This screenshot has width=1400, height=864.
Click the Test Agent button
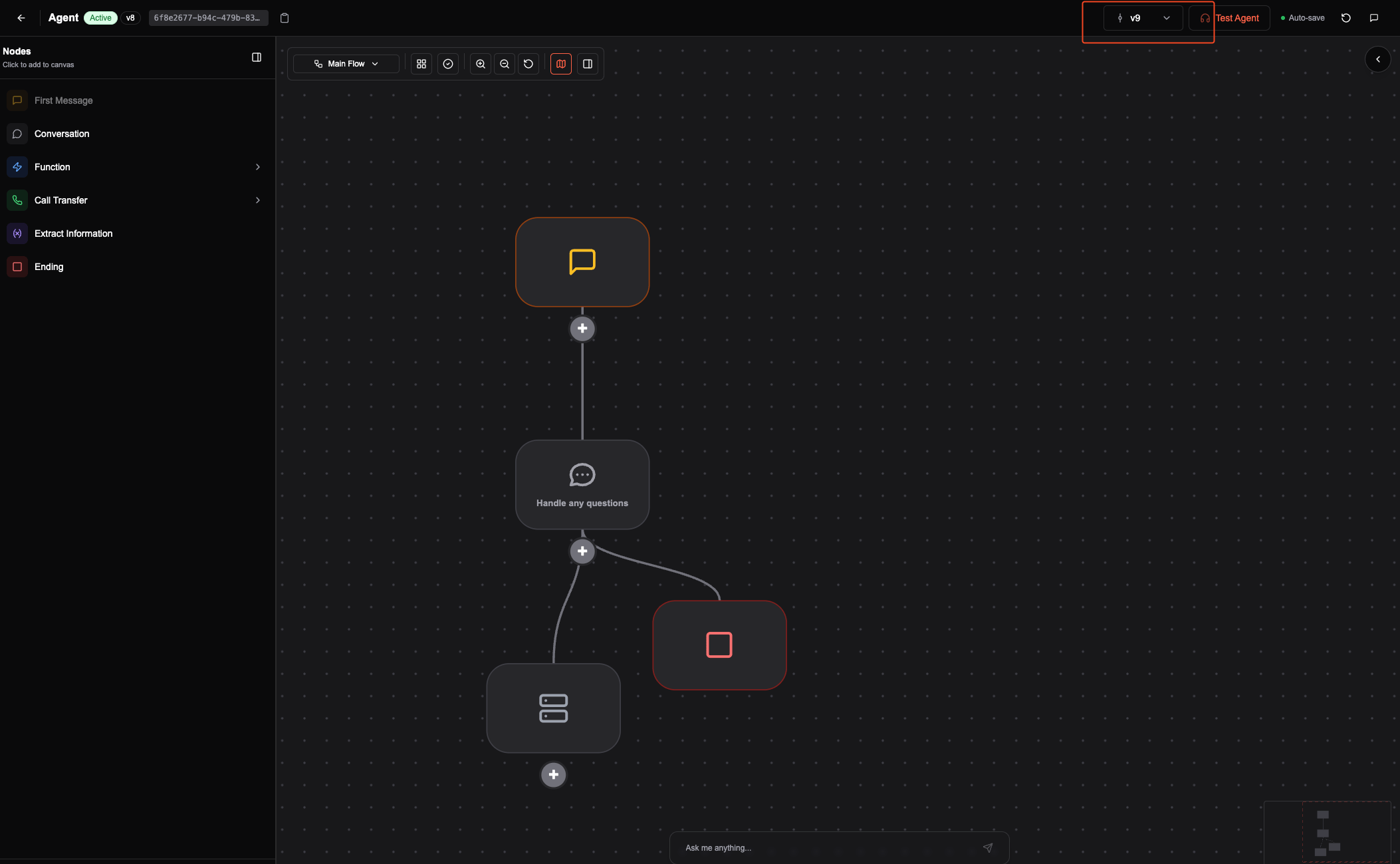1229,18
